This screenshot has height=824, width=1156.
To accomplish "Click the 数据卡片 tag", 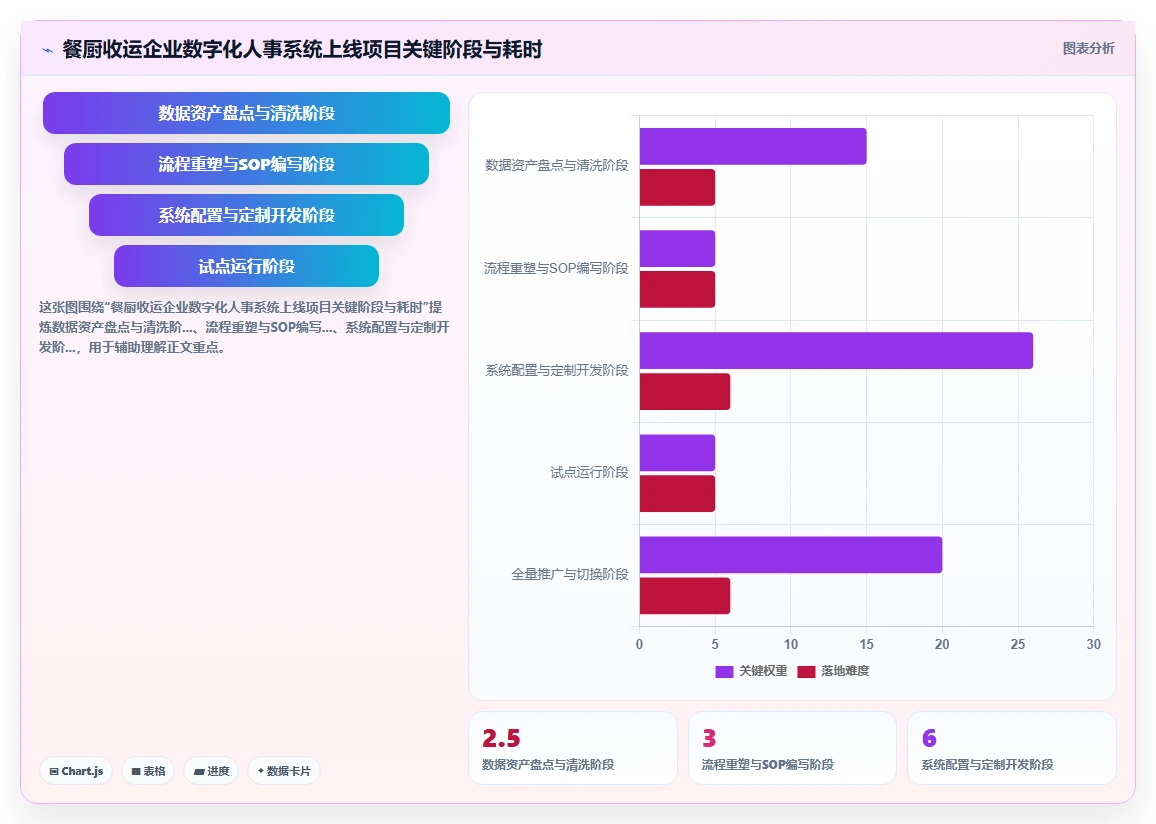I will pyautogui.click(x=284, y=771).
